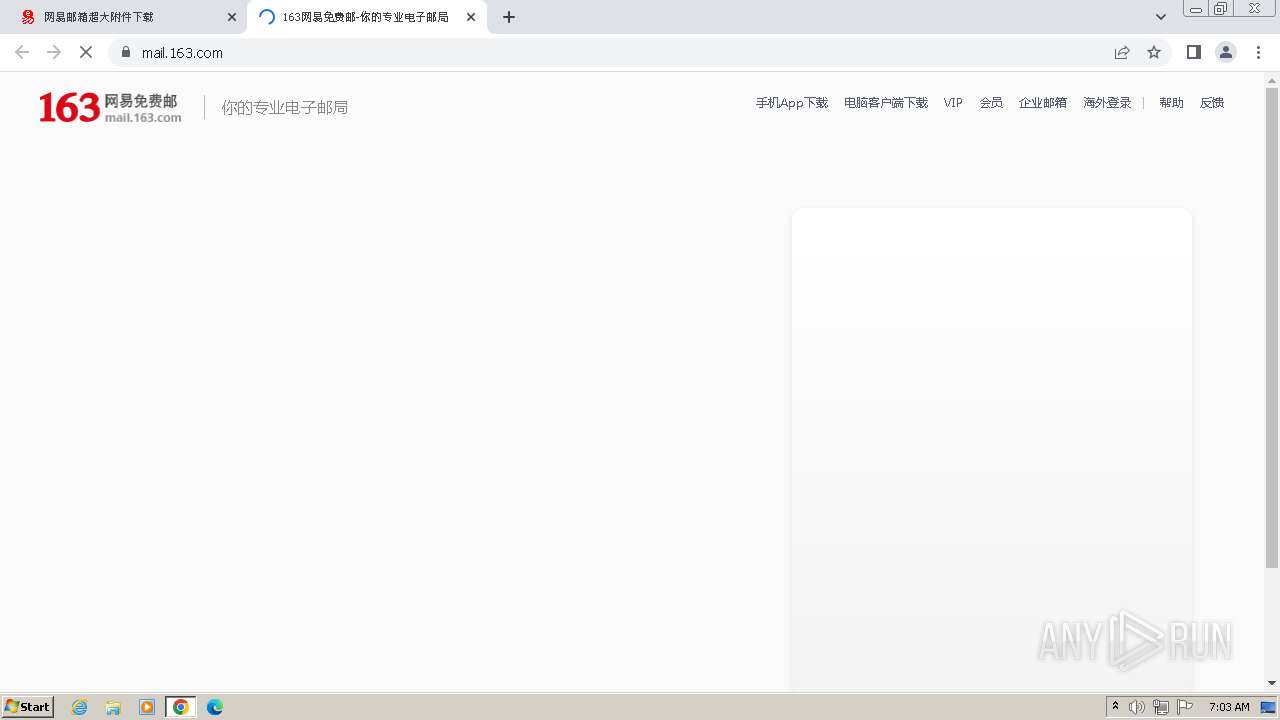Launch Internet Explorer from taskbar
This screenshot has height=720, width=1280.
pos(80,707)
